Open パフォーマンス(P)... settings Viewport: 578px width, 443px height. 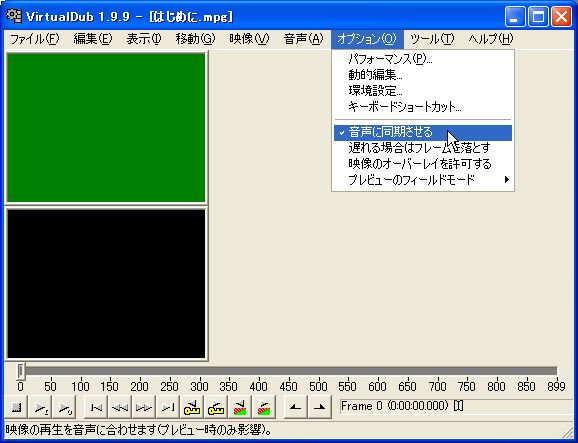pos(423,59)
